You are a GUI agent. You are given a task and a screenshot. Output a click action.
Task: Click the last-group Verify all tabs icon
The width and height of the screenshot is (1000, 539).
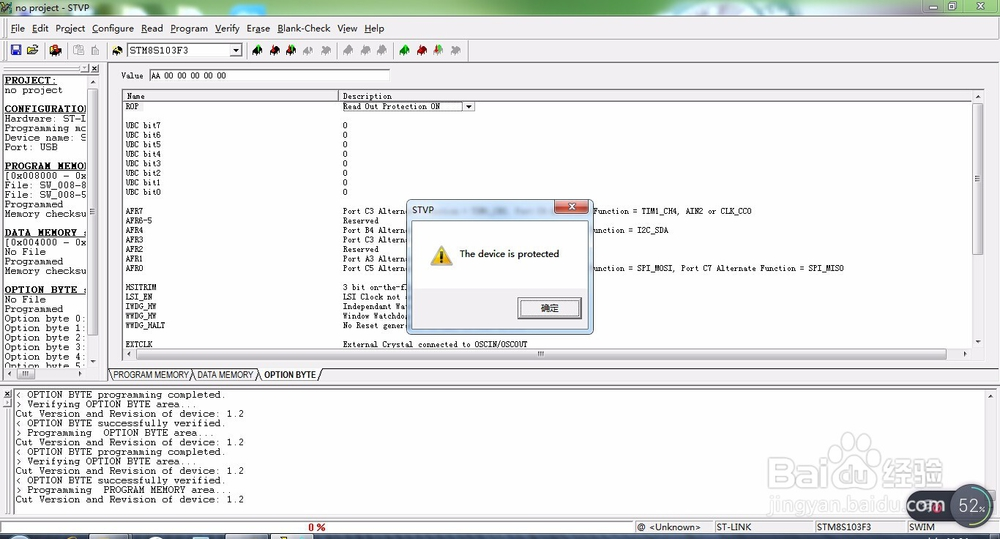[x=438, y=50]
